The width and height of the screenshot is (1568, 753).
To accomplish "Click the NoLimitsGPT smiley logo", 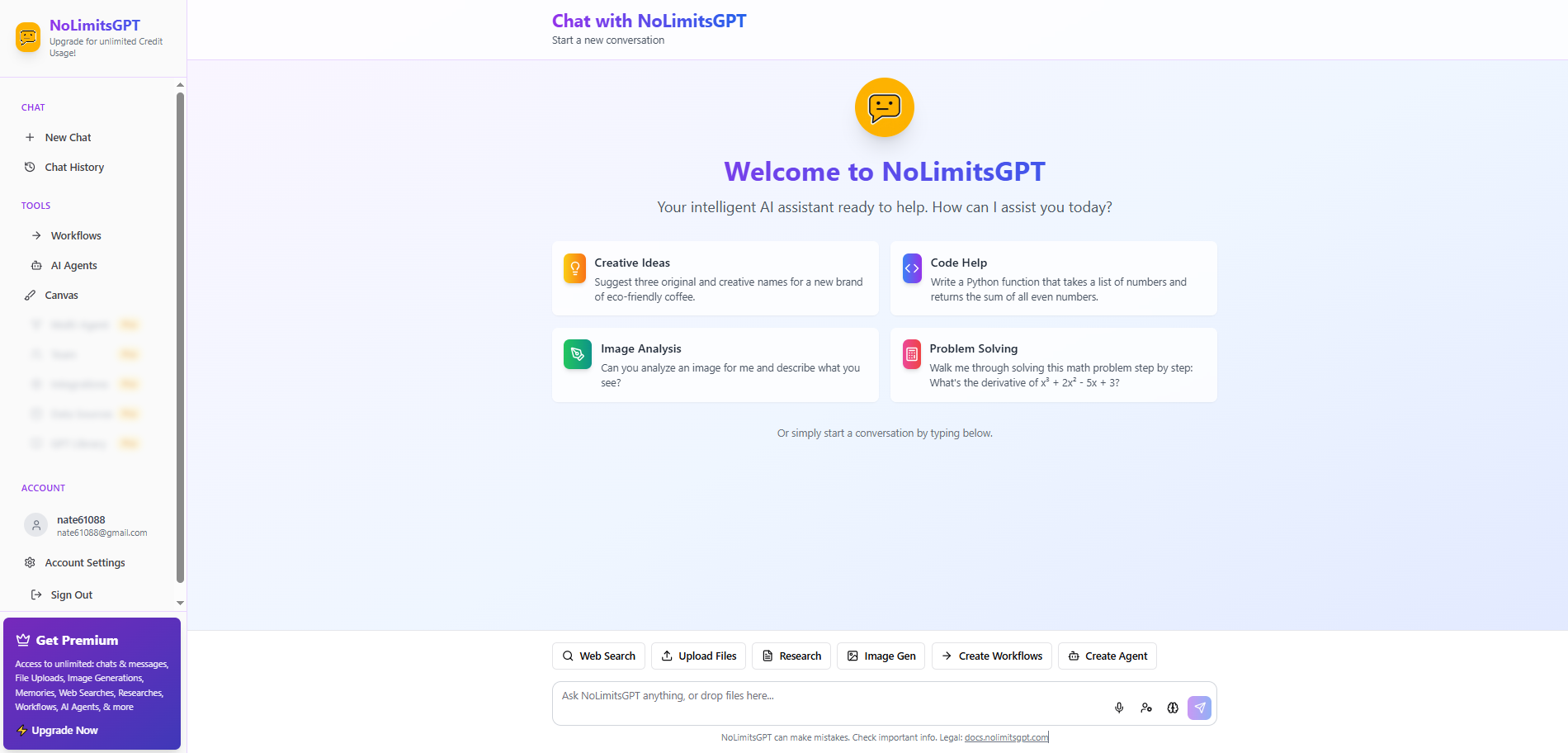I will (x=27, y=36).
